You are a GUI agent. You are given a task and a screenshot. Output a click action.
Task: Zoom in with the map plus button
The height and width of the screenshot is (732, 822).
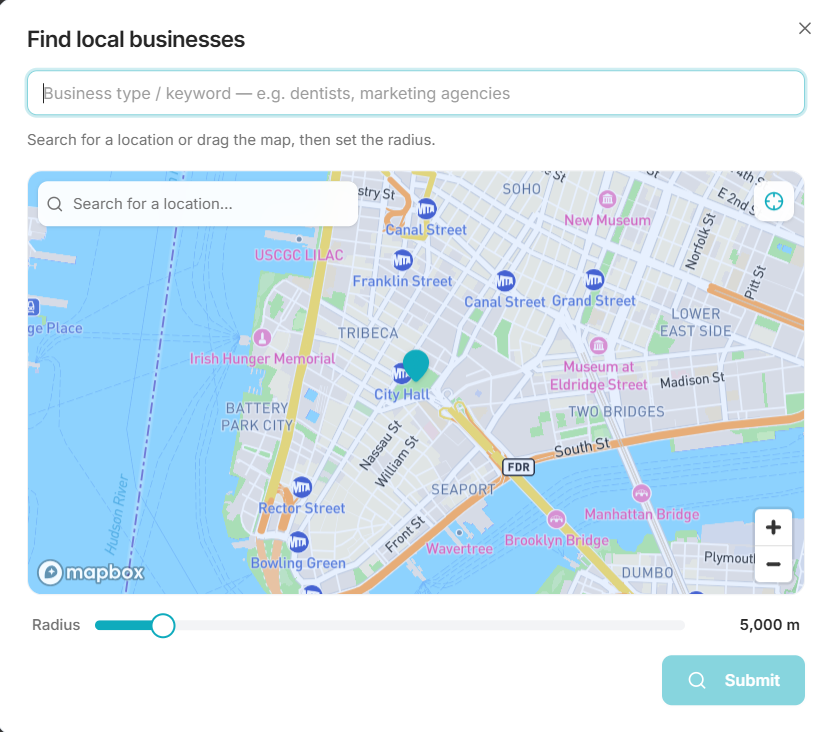(773, 528)
